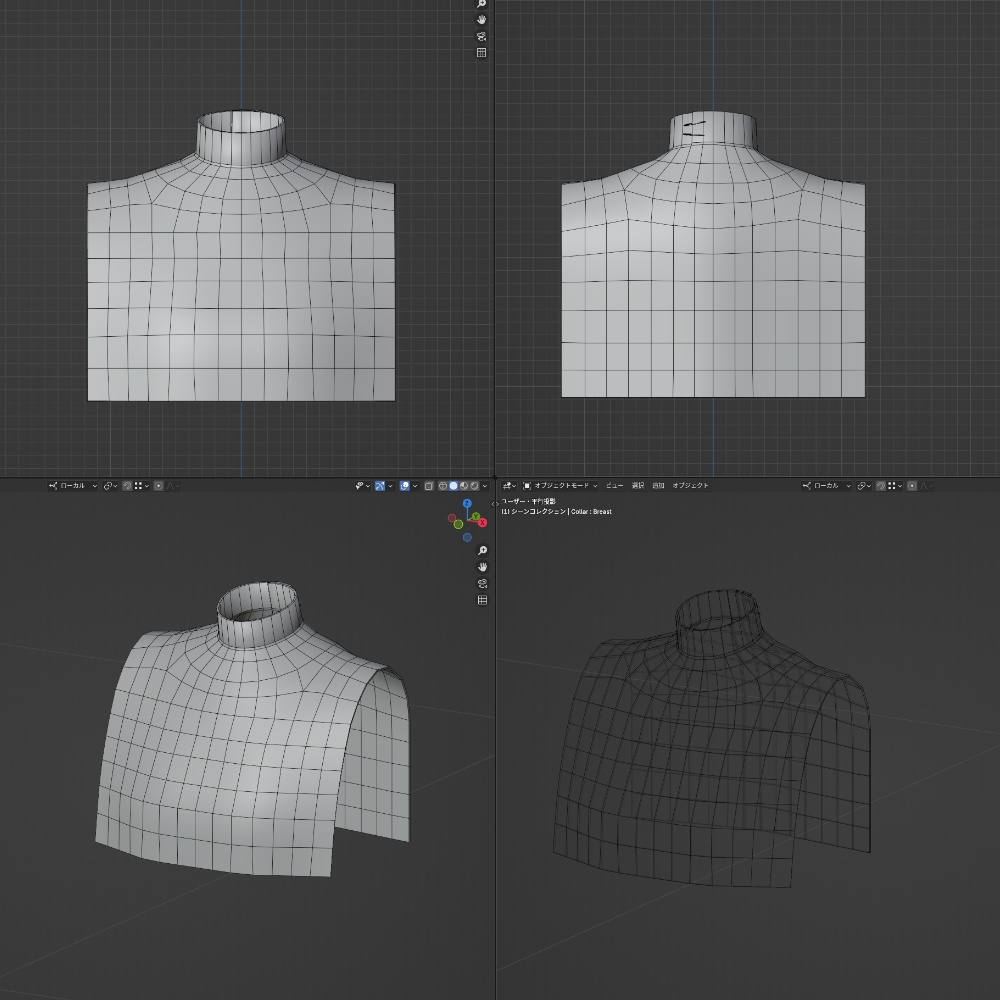Toggle snapping magnet in the bottom-right viewport header
The width and height of the screenshot is (1000, 1000).
pos(881,485)
